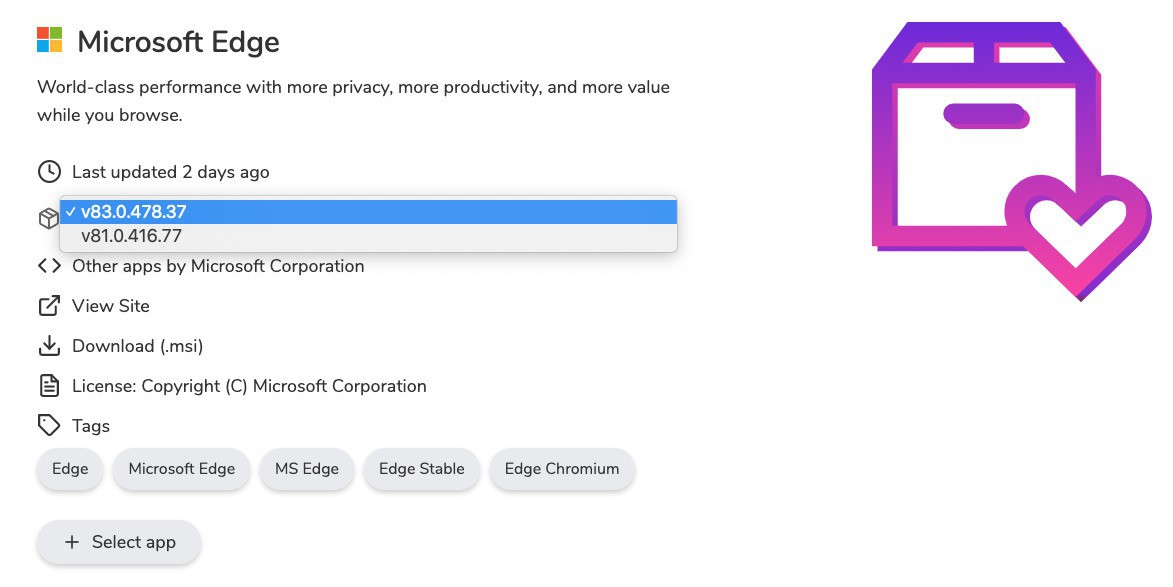The width and height of the screenshot is (1173, 587).
Task: Click the package box icon beside version list
Action: (49, 219)
